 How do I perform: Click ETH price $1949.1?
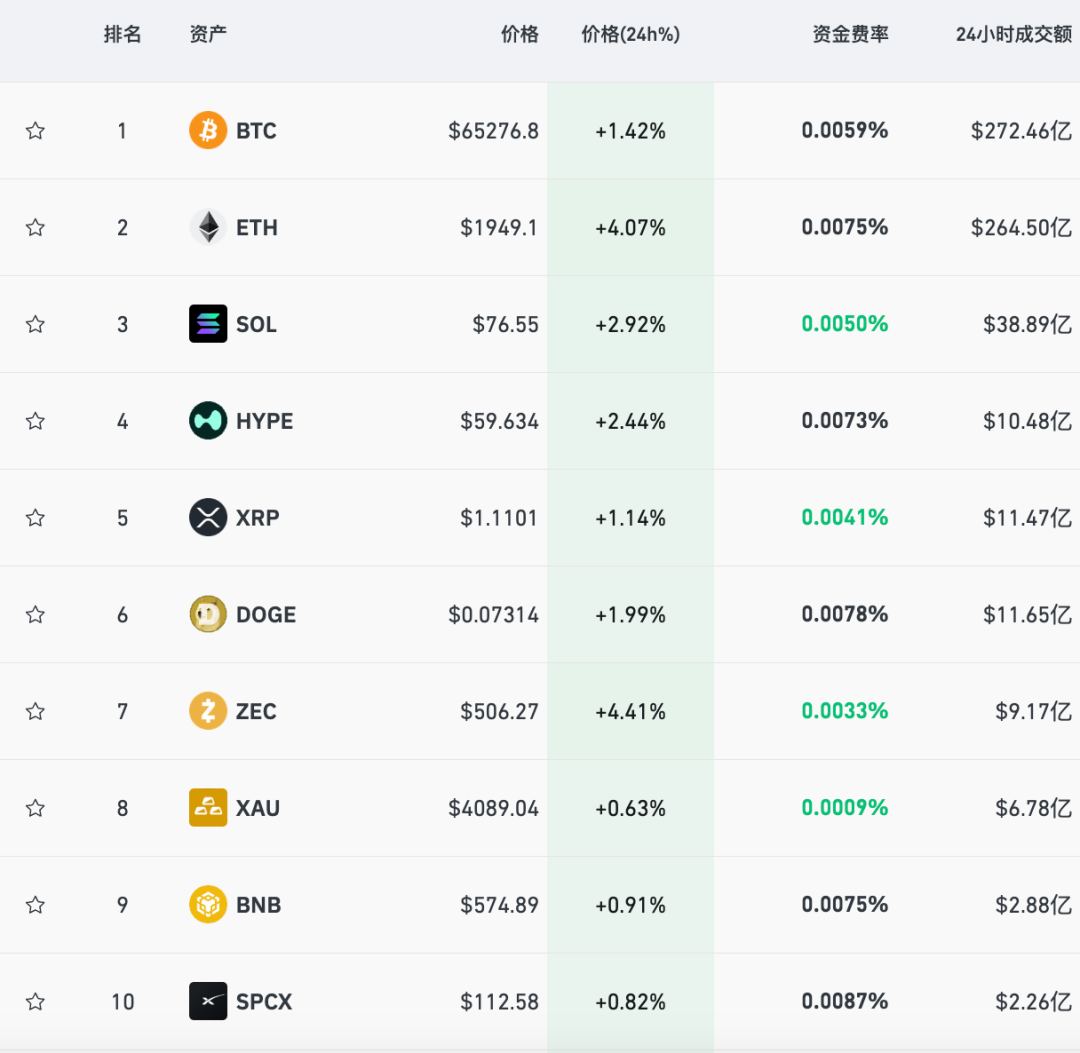click(x=499, y=227)
